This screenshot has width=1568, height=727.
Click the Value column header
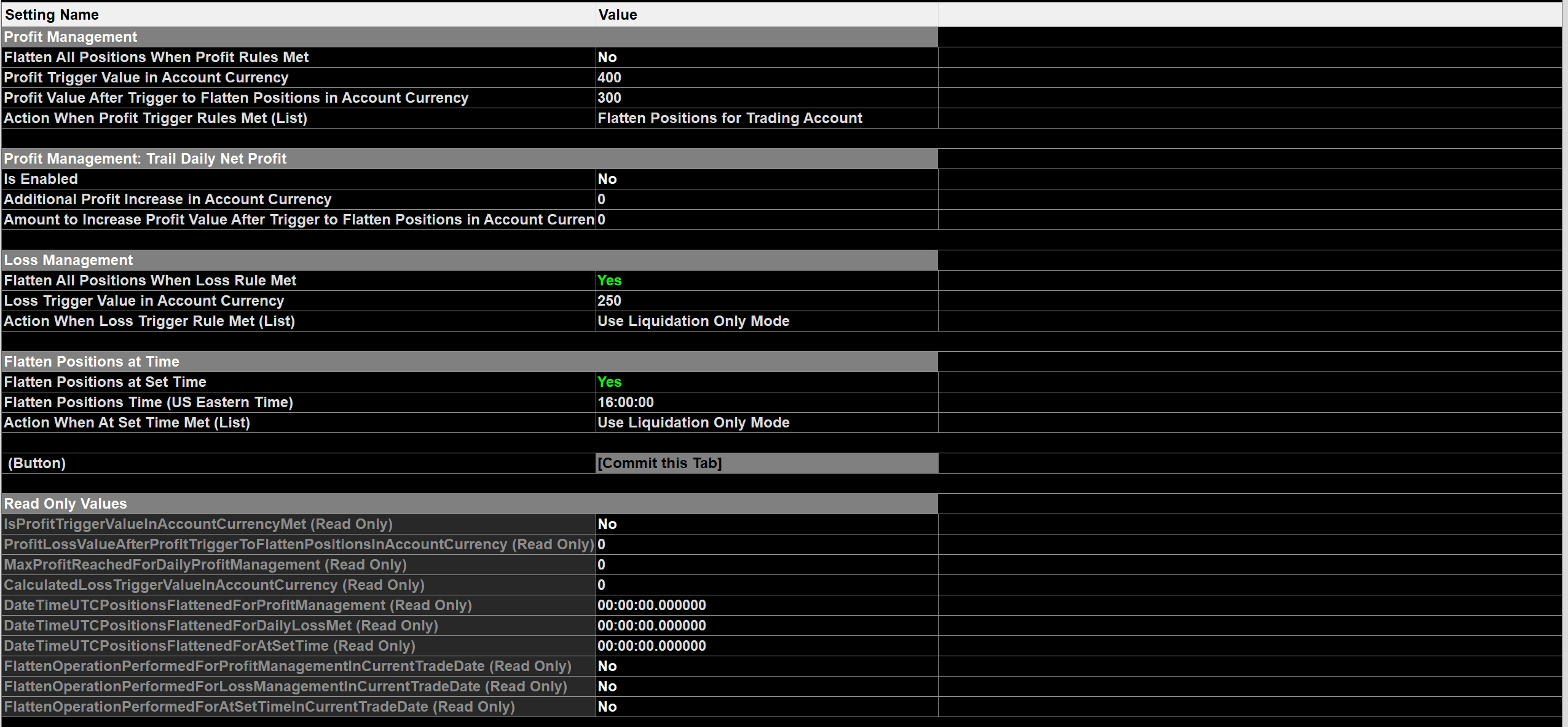(x=766, y=15)
